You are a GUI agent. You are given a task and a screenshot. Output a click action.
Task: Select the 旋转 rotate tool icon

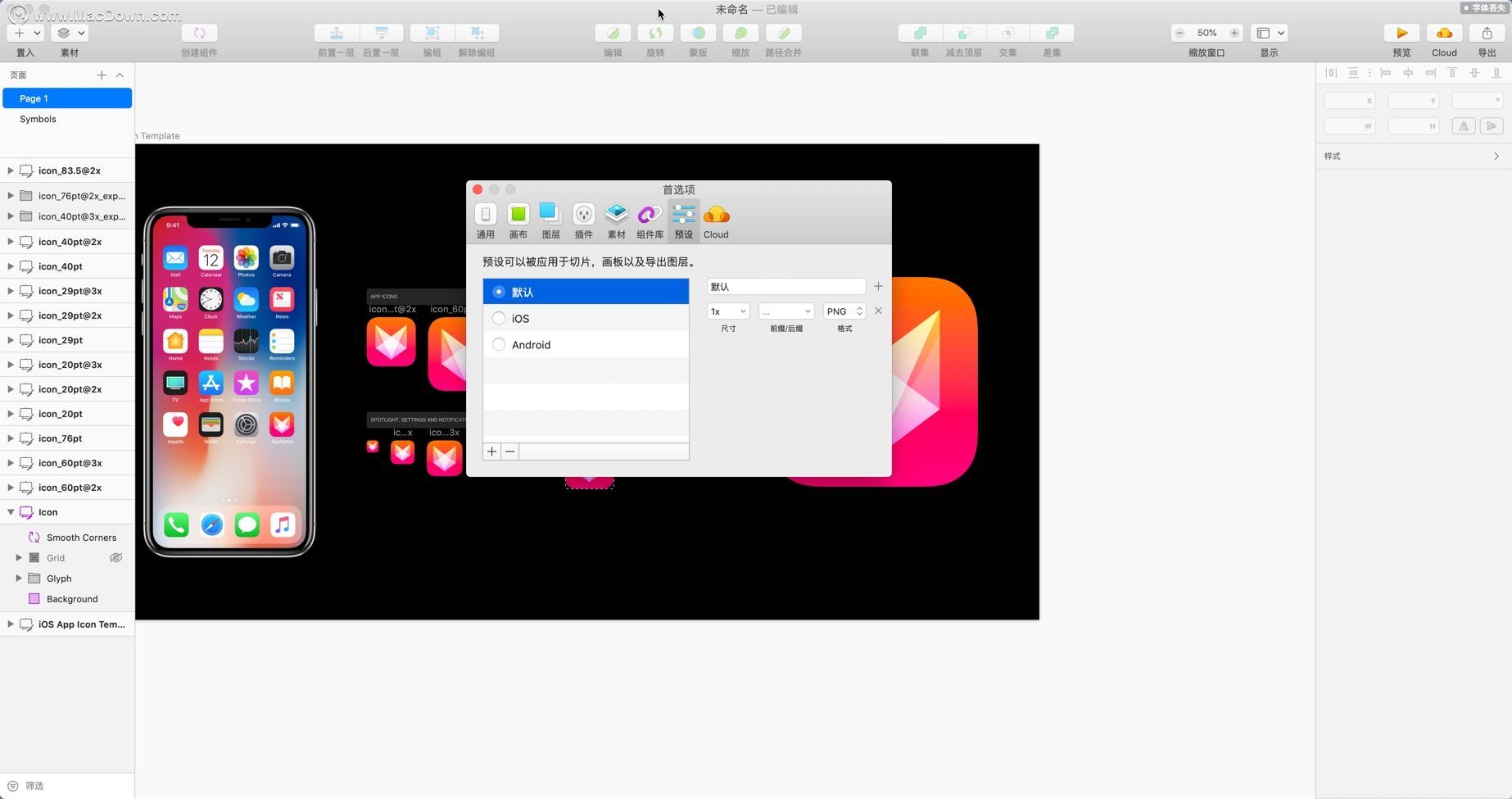click(655, 33)
